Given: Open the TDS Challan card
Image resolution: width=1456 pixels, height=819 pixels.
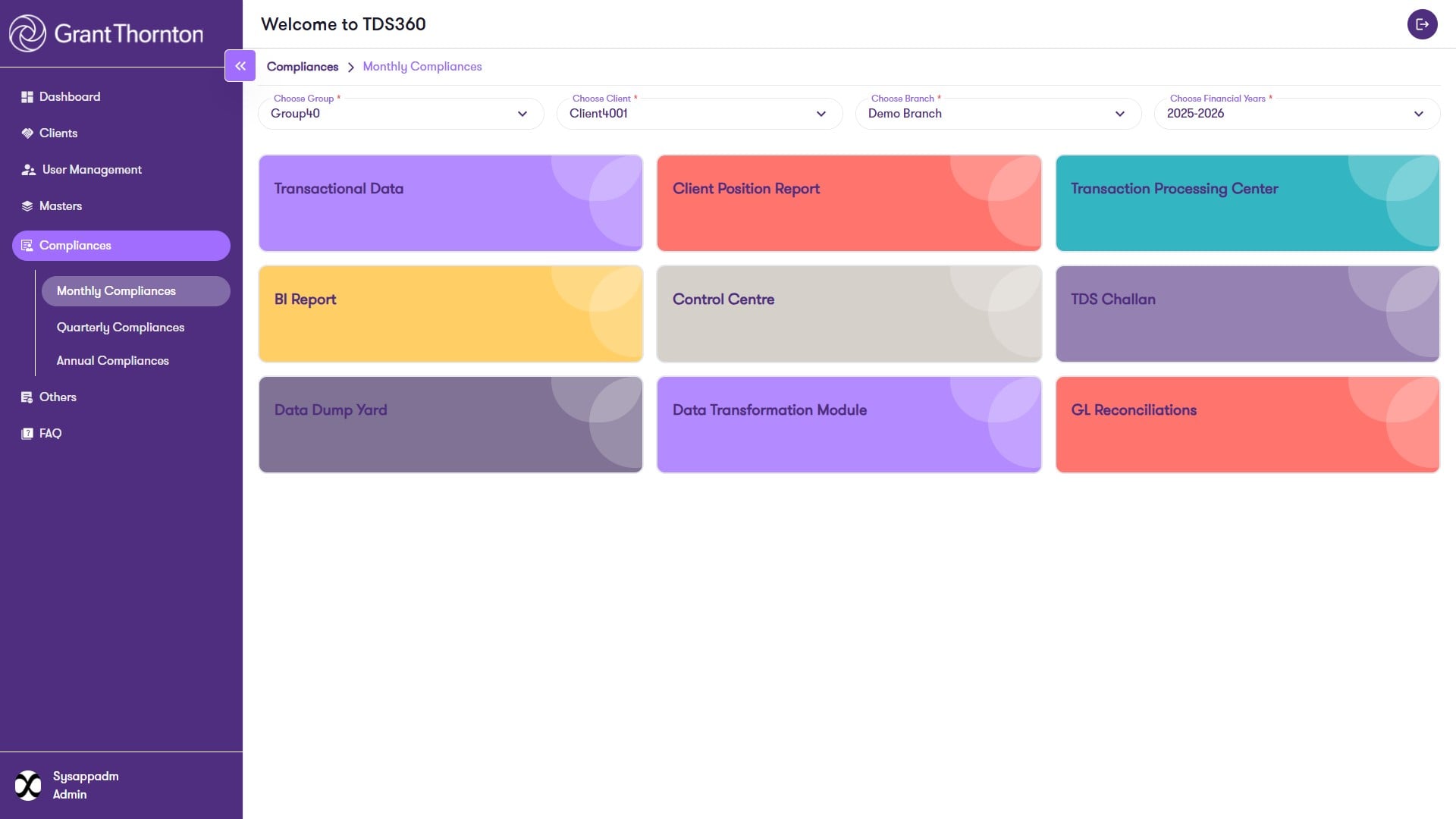Looking at the screenshot, I should coord(1247,314).
